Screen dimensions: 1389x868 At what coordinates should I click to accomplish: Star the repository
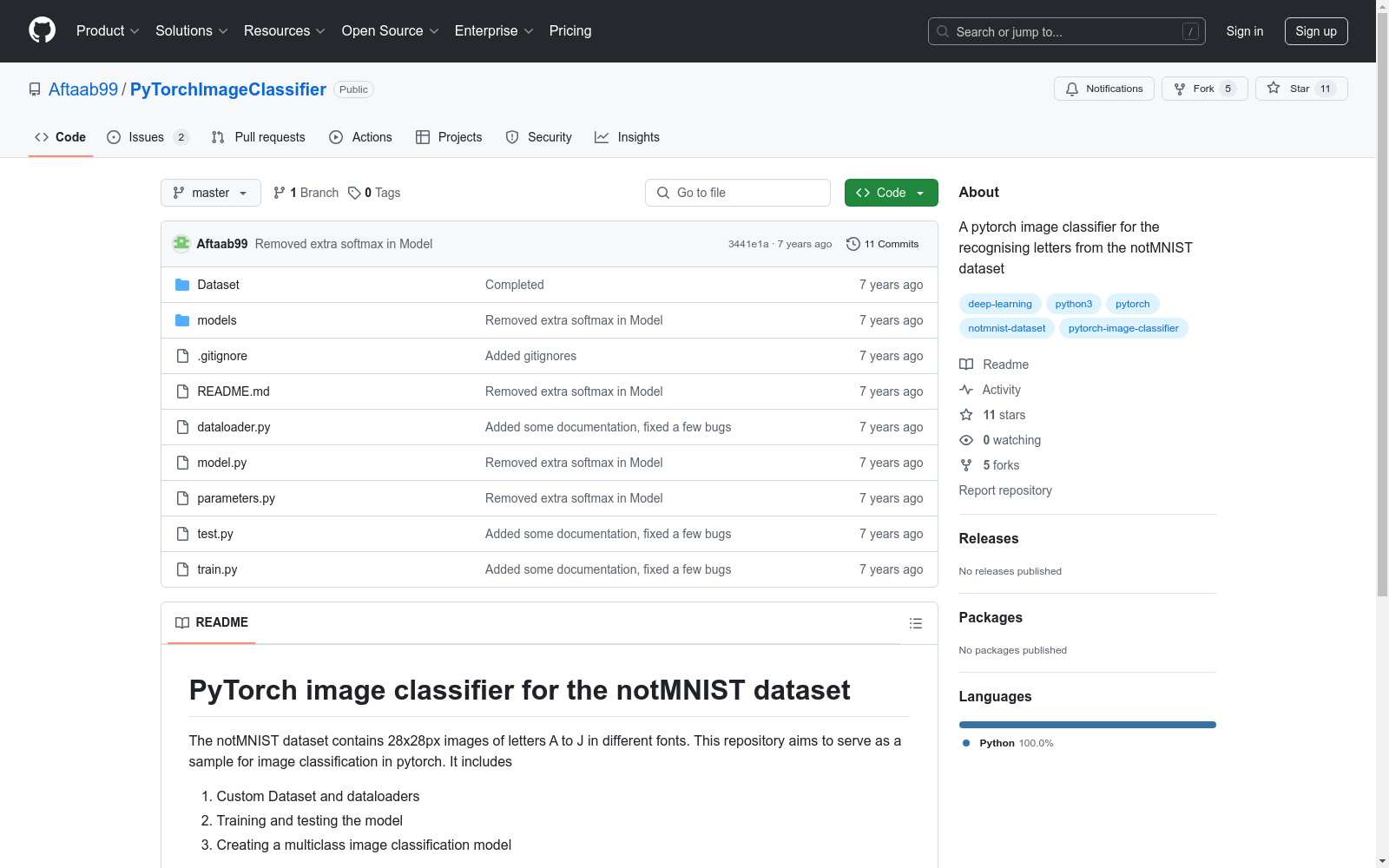click(x=1301, y=89)
